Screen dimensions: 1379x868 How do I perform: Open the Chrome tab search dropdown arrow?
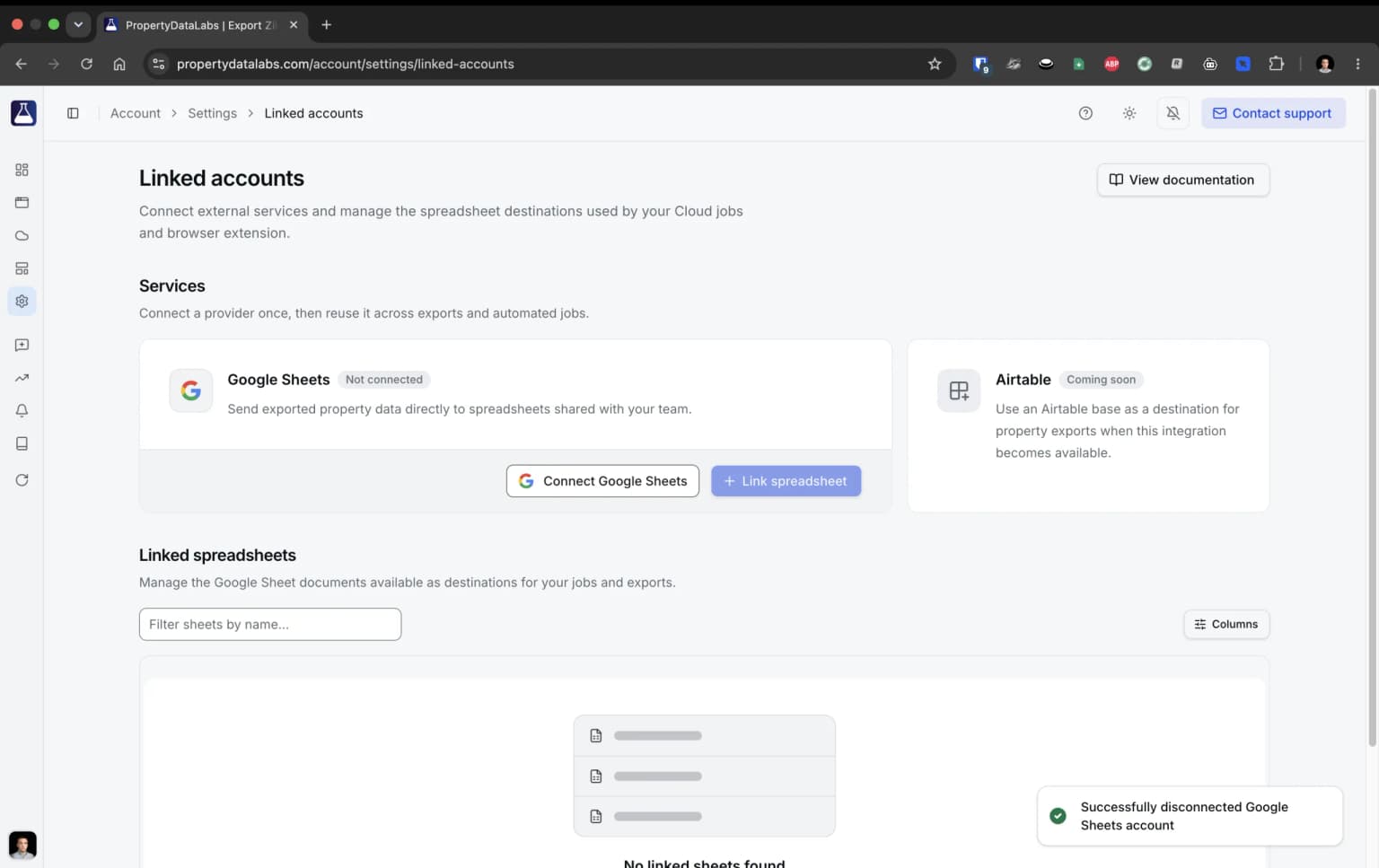78,24
